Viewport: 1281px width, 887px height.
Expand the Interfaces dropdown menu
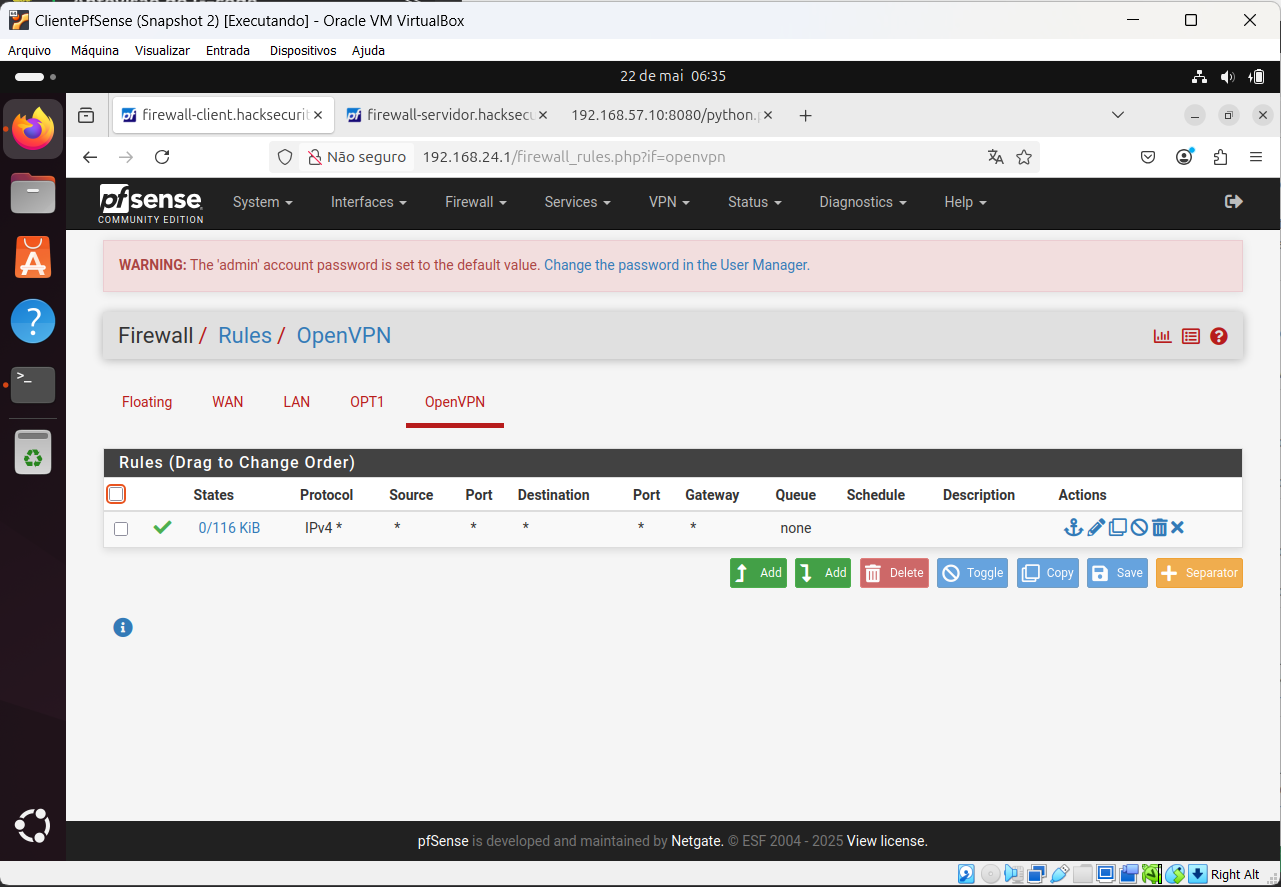coord(369,202)
